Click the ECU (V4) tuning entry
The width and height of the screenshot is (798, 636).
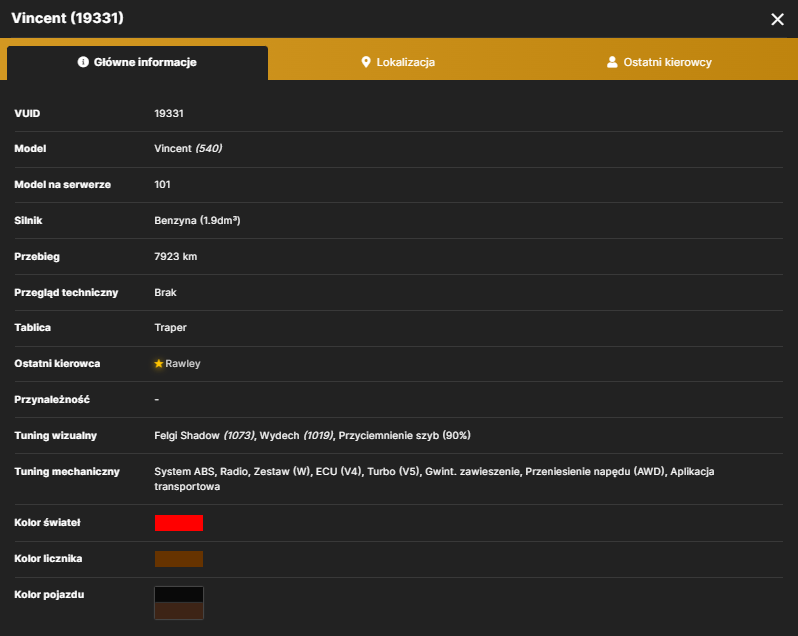(339, 472)
